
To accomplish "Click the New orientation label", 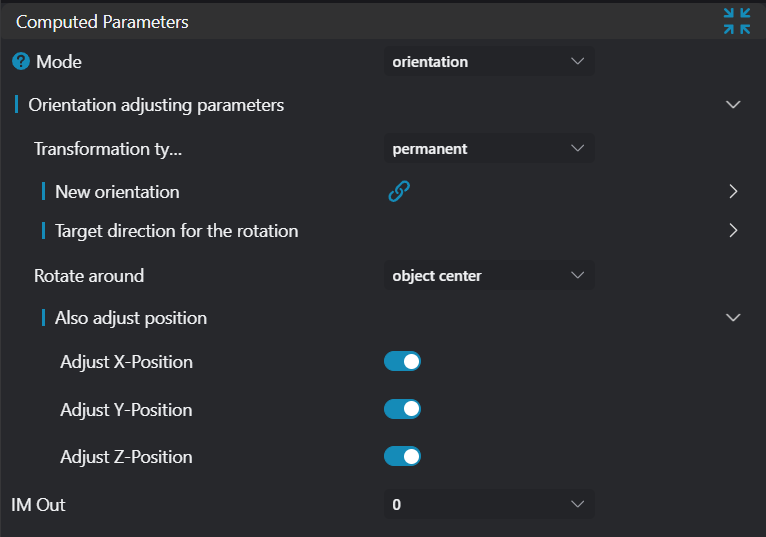I will point(117,191).
